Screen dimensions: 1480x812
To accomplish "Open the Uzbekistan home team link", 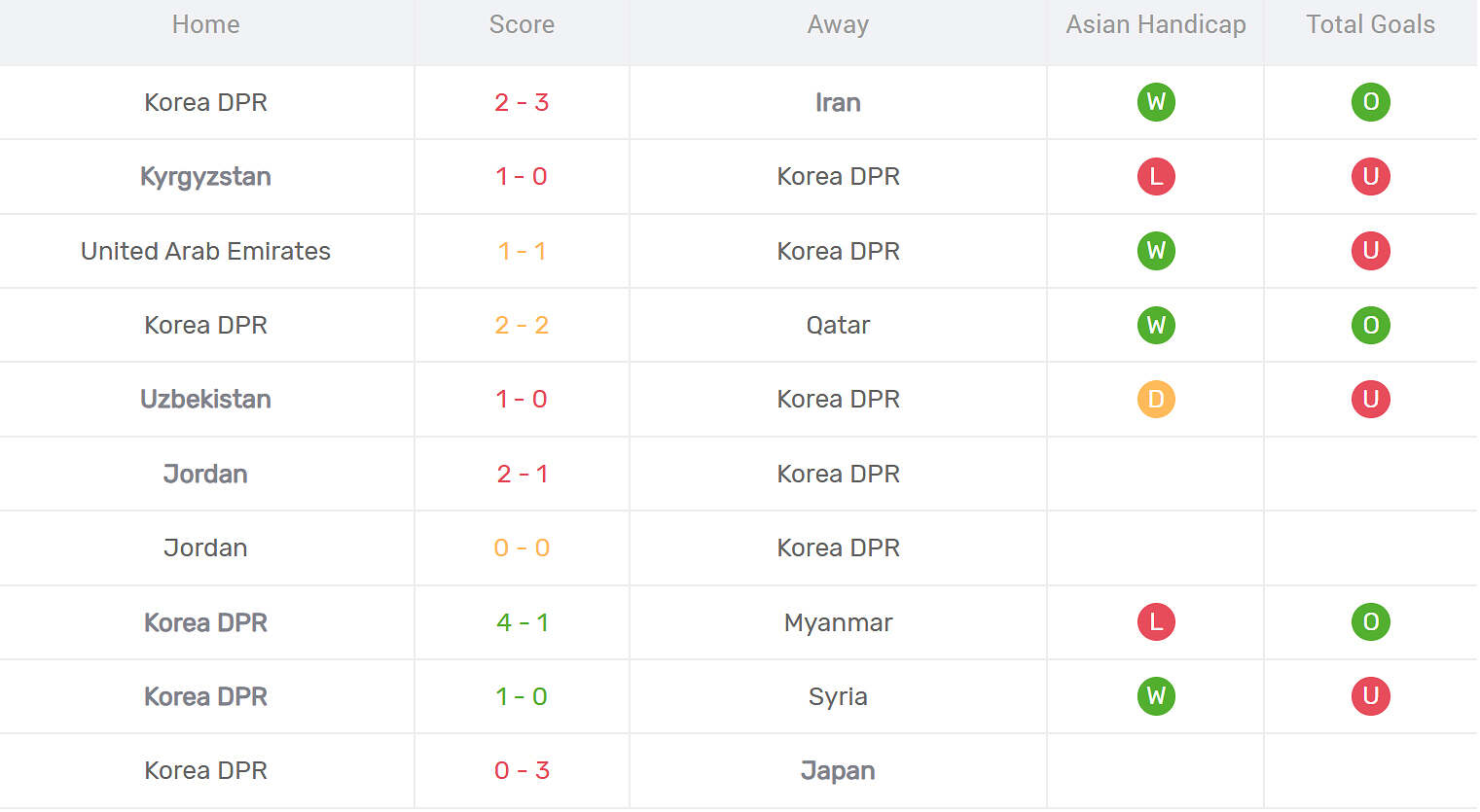I will pyautogui.click(x=205, y=399).
